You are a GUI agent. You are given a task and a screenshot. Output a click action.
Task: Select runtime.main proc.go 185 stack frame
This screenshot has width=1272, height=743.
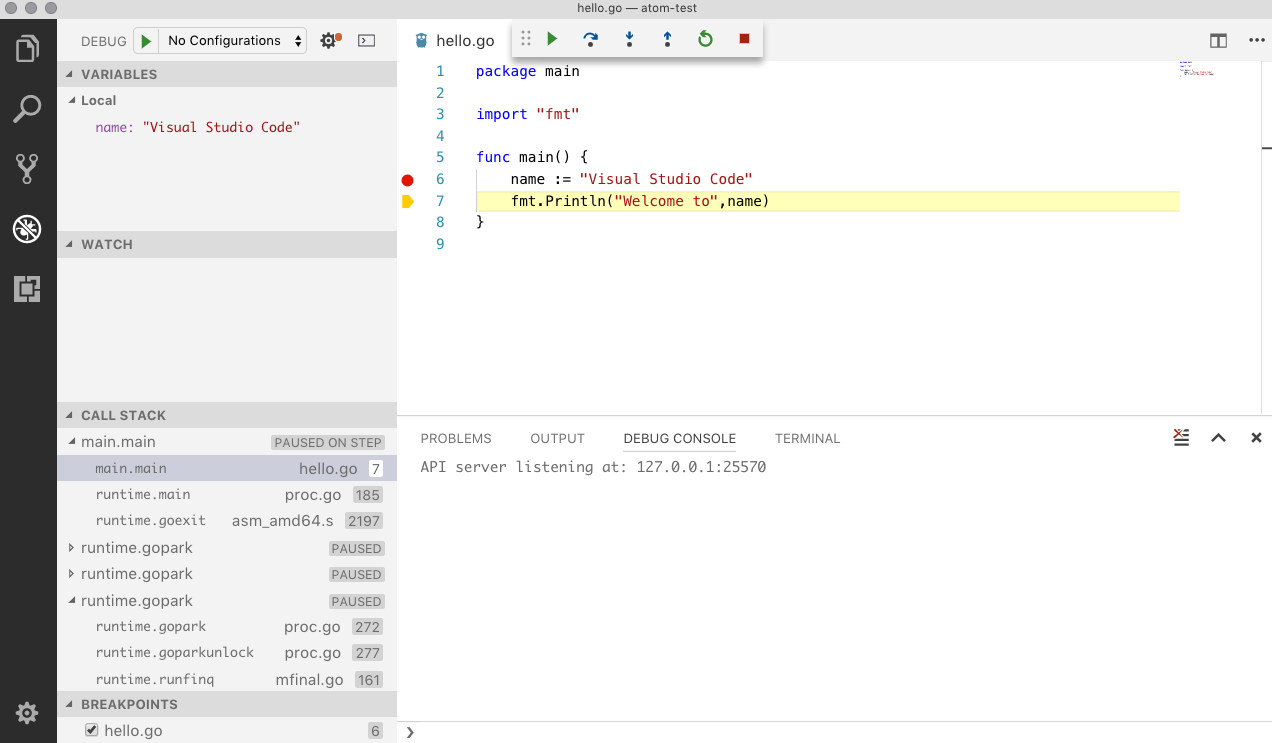pos(227,494)
